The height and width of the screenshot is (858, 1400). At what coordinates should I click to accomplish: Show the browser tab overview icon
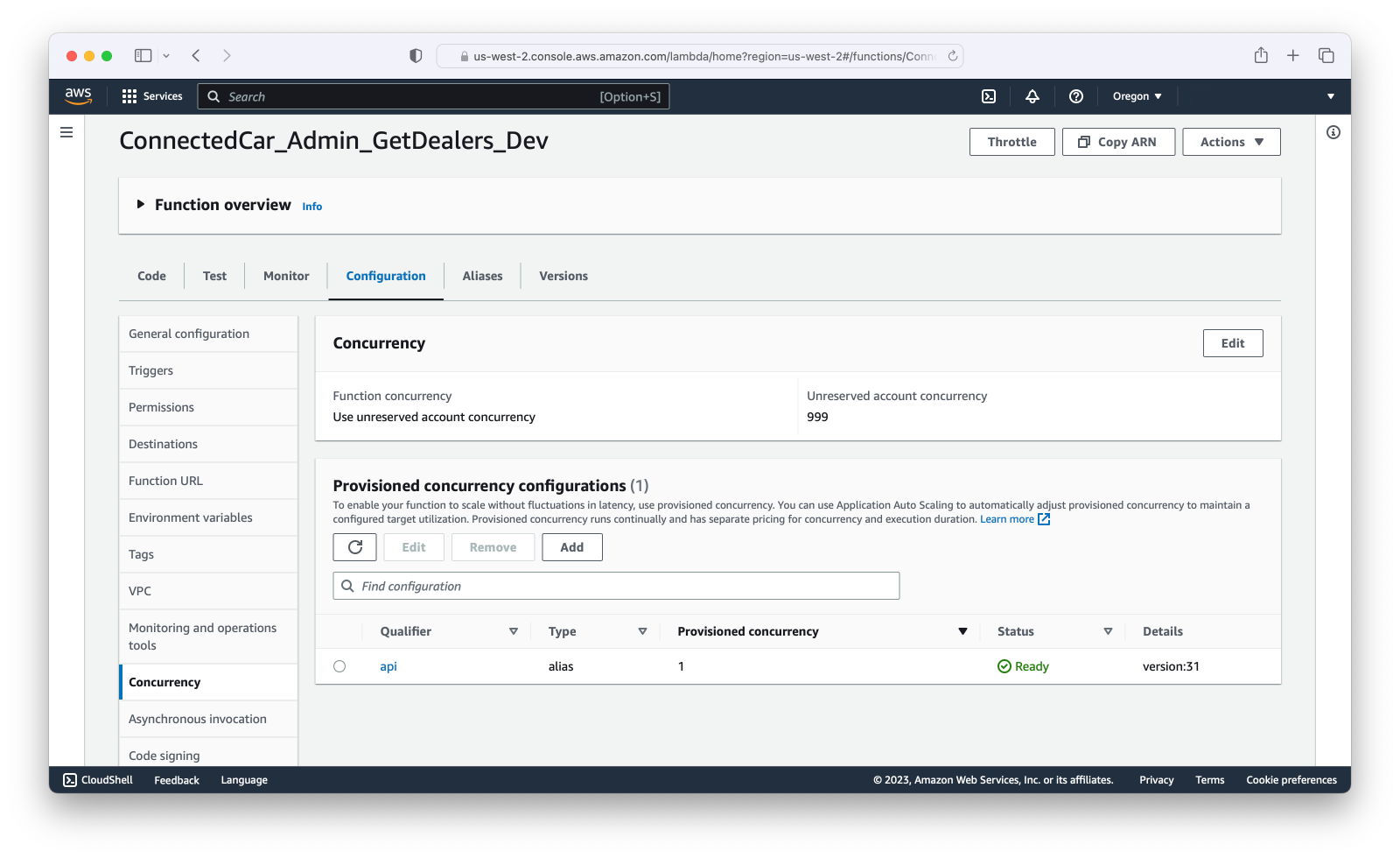(x=1326, y=56)
